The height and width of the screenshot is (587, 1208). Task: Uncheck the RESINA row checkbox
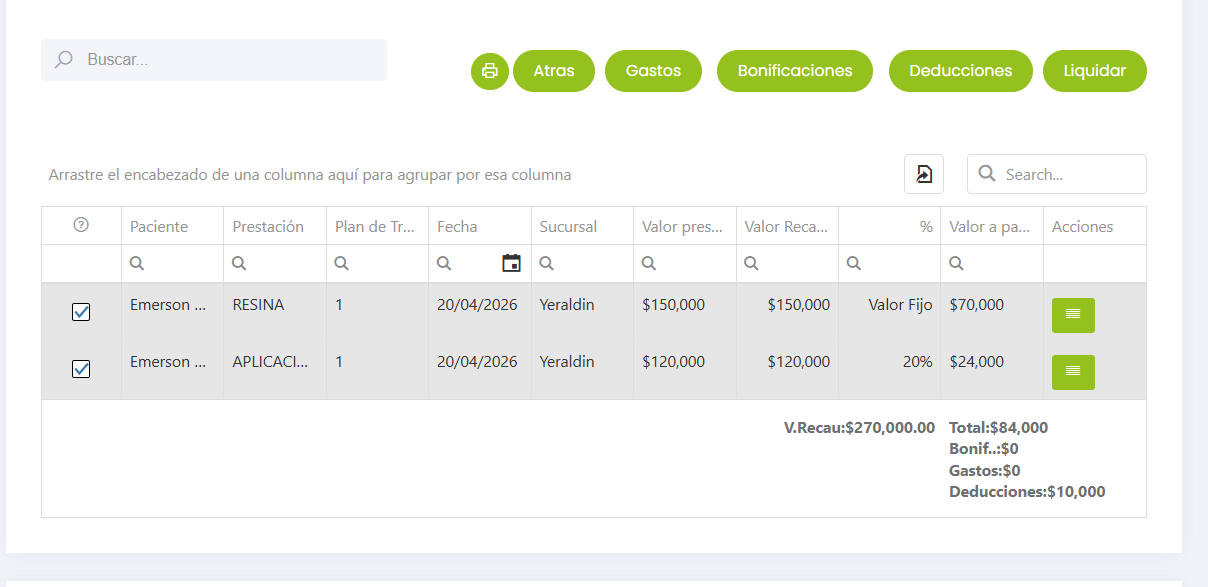tap(82, 312)
